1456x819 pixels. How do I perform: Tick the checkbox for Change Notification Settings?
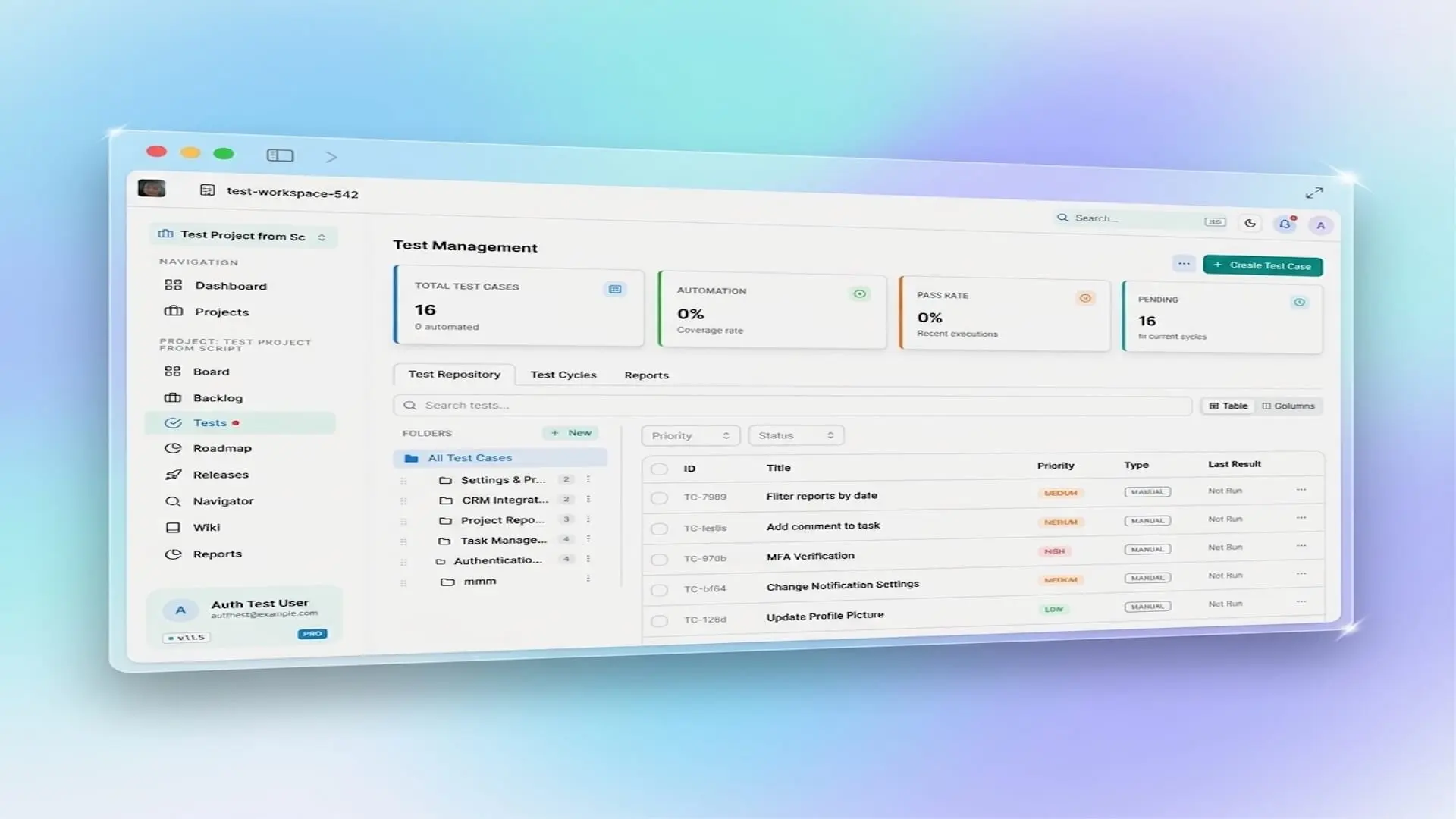point(660,590)
